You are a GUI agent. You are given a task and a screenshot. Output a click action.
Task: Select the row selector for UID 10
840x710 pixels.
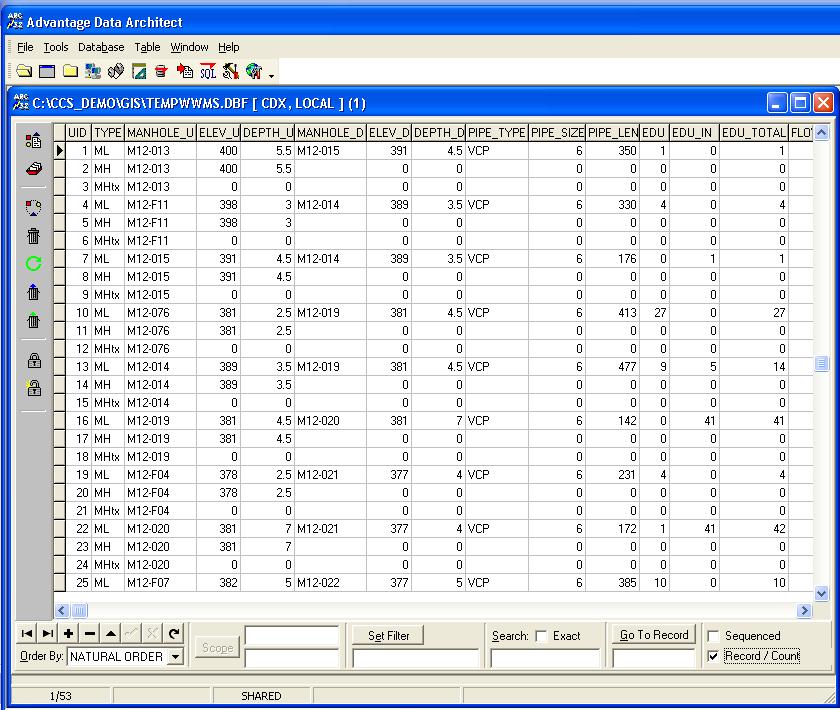click(x=59, y=313)
